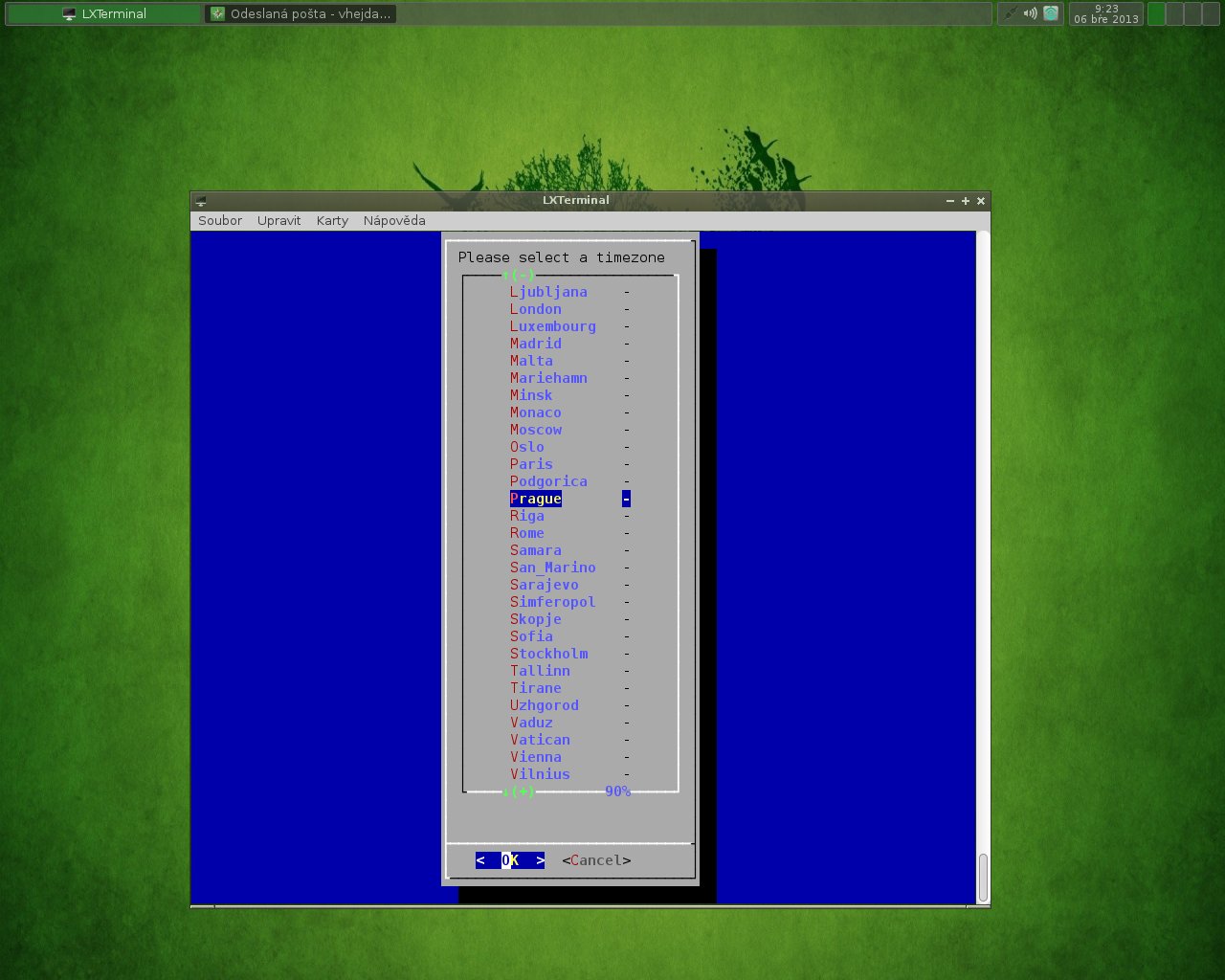Open the Upravit menu
Screen dimensions: 1225x980
(x=278, y=220)
